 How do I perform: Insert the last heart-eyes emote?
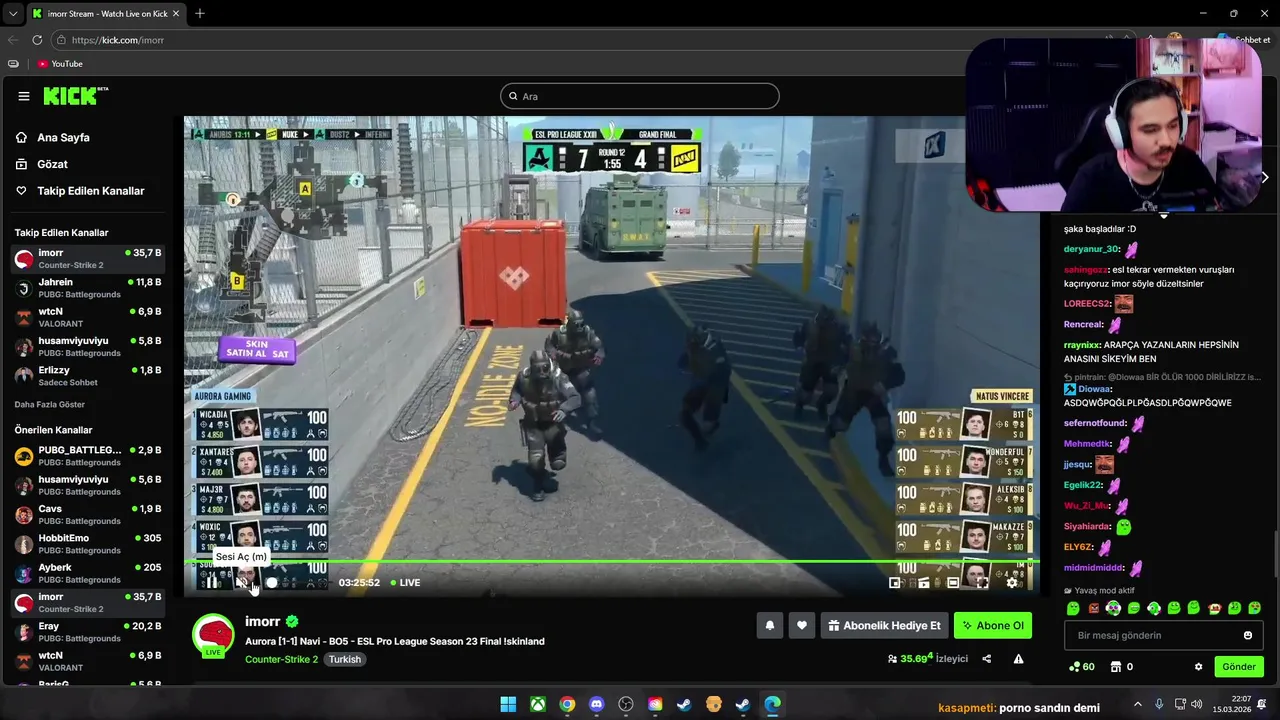pyautogui.click(x=1255, y=608)
